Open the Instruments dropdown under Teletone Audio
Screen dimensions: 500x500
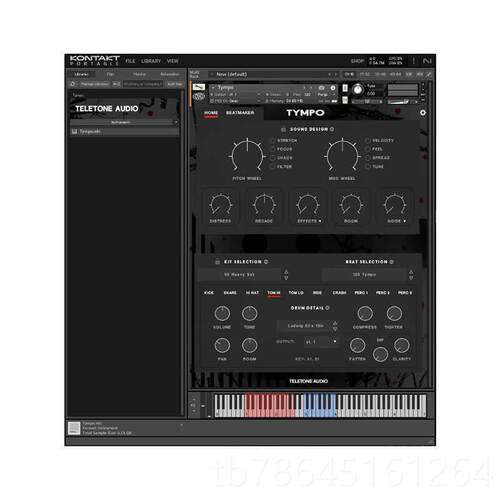tap(124, 123)
